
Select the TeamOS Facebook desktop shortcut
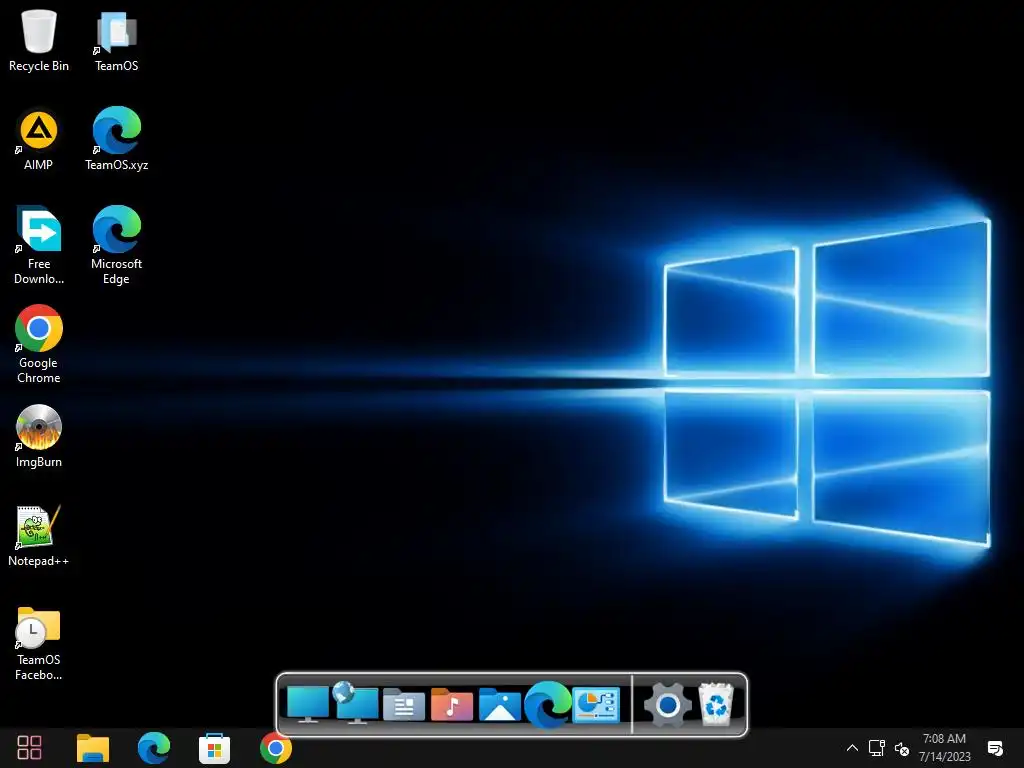[x=39, y=643]
